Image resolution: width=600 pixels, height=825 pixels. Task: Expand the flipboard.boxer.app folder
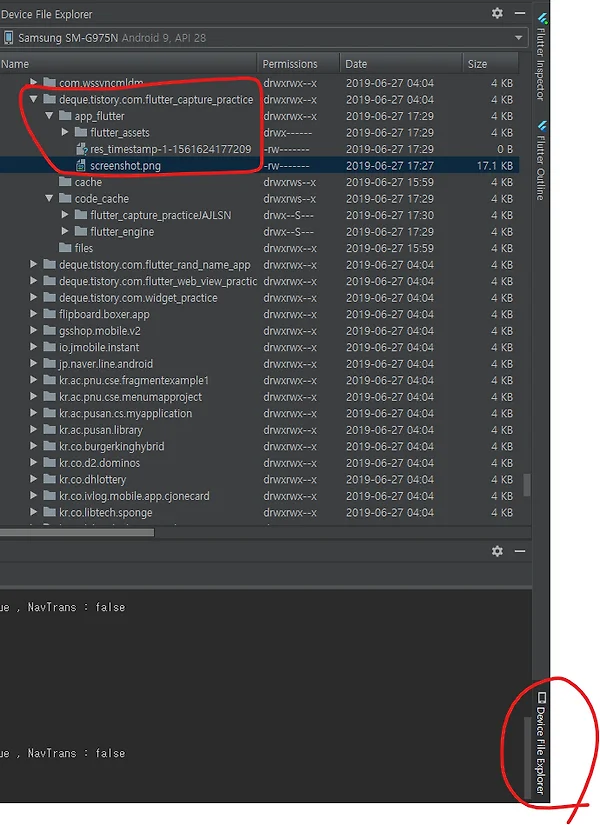(x=33, y=314)
